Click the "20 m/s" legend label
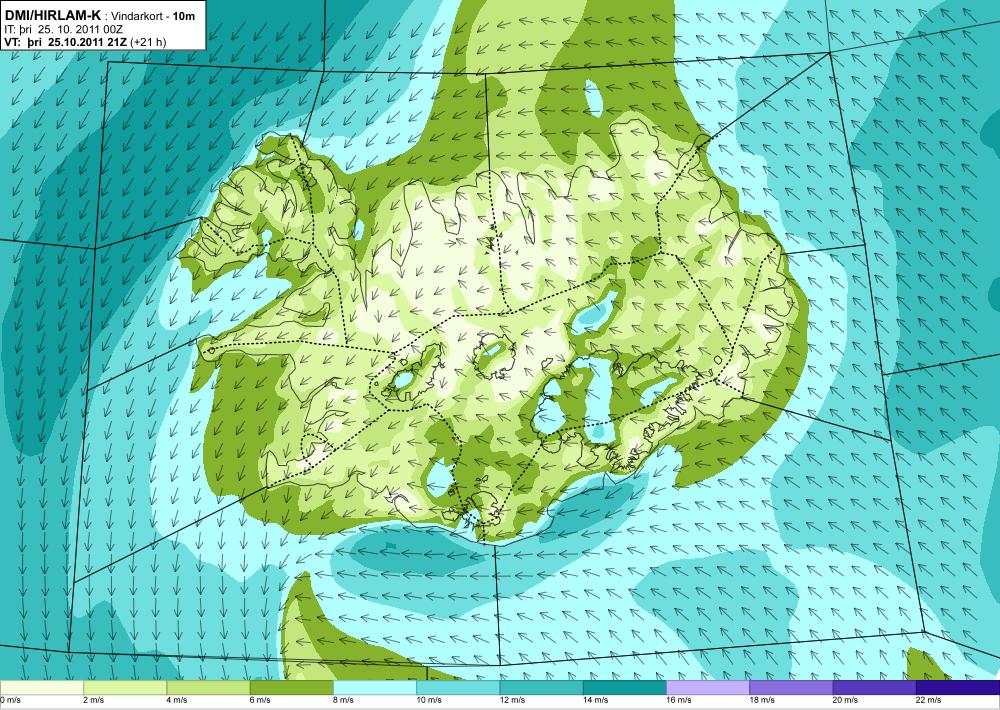1000x710 pixels. [846, 700]
